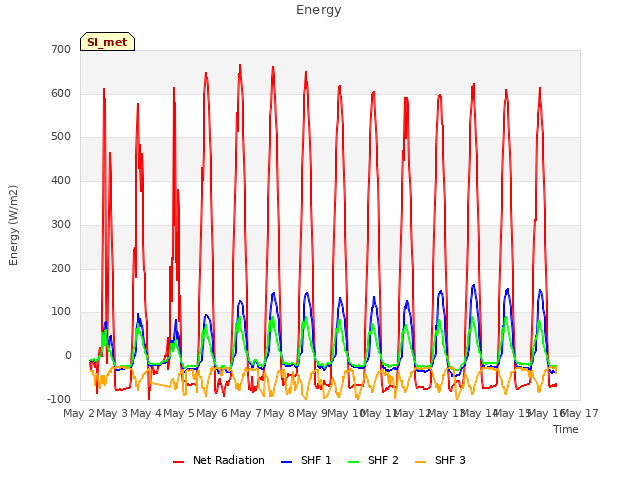The width and height of the screenshot is (640, 480).
Task: Select the orange SHF 3 color marker
Action: (420, 462)
